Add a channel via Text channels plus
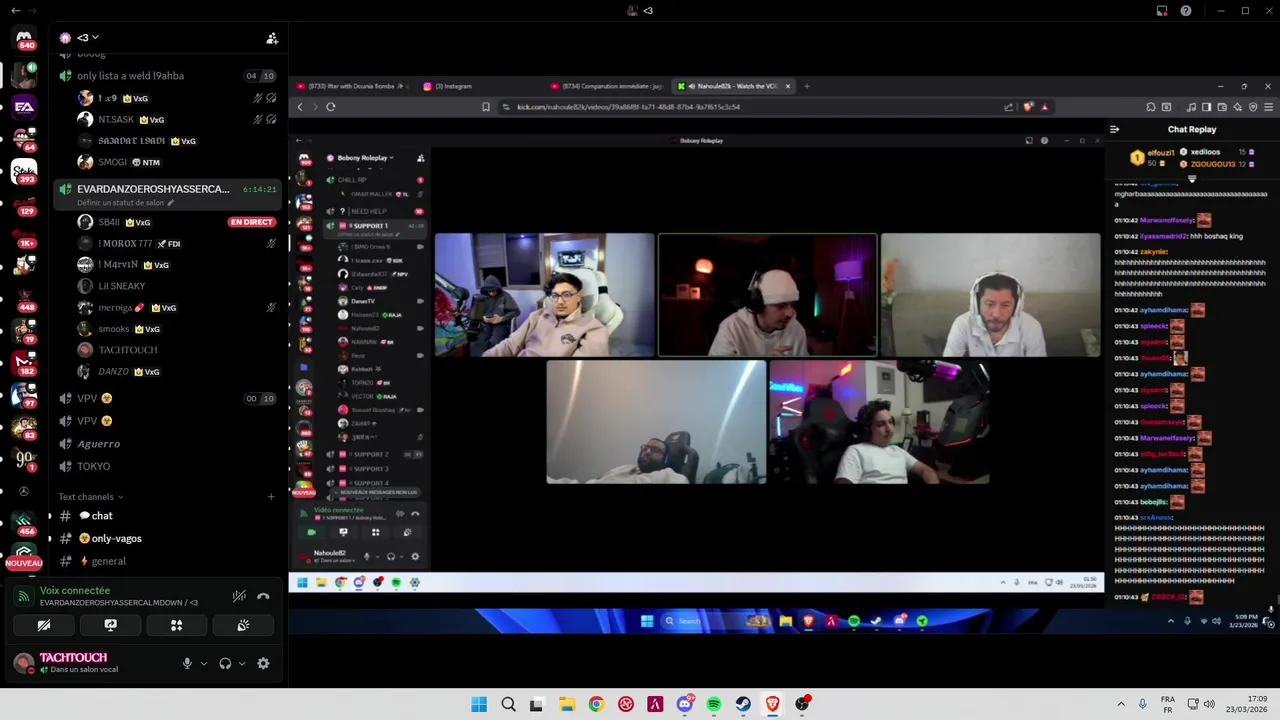This screenshot has width=1280, height=720. point(271,497)
